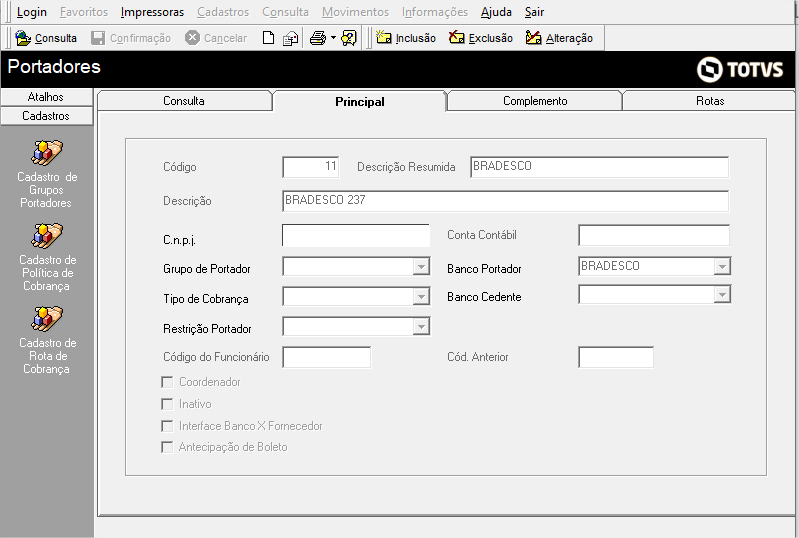The width and height of the screenshot is (799, 538).
Task: Click the Sair menu item
Action: click(x=535, y=12)
